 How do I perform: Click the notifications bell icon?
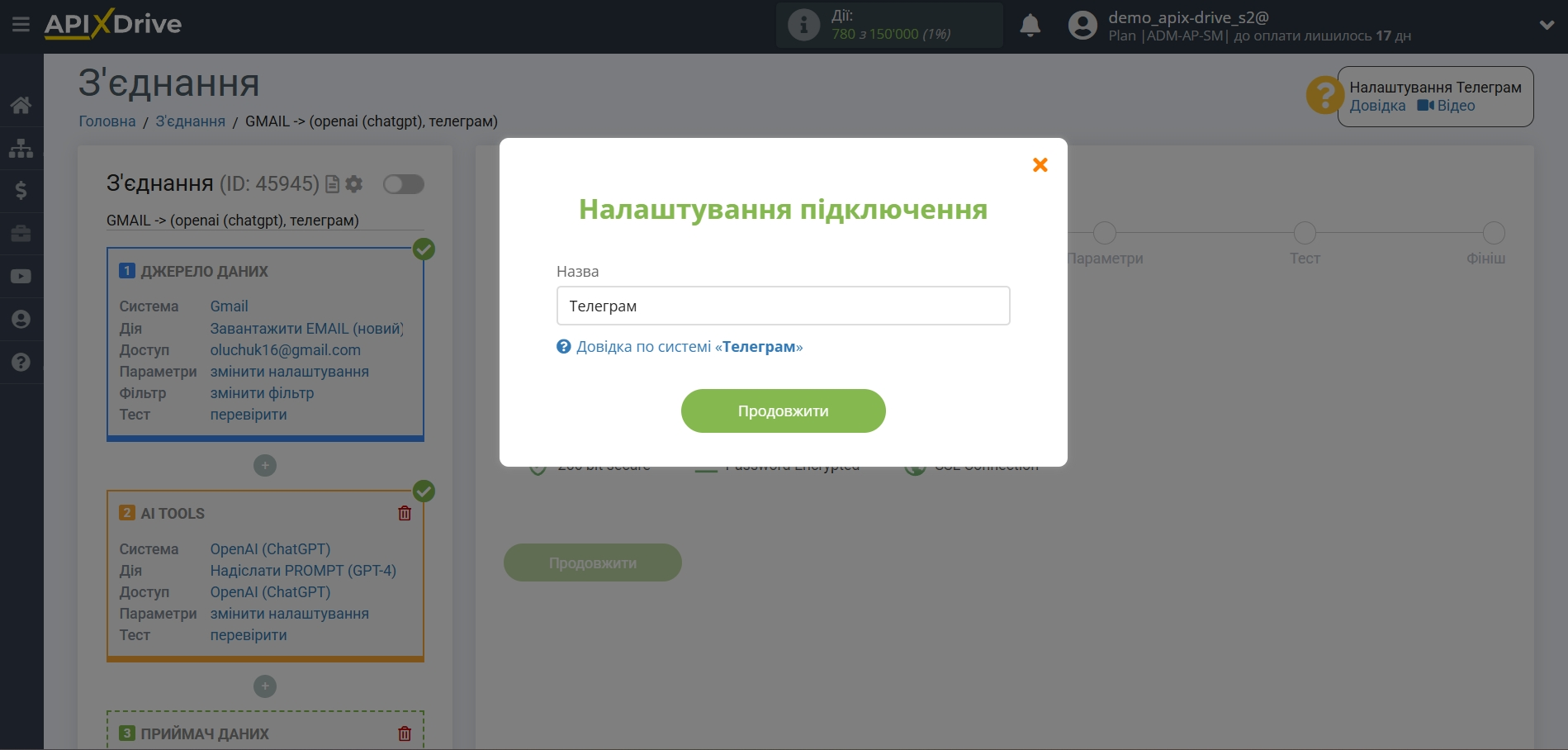click(1030, 26)
